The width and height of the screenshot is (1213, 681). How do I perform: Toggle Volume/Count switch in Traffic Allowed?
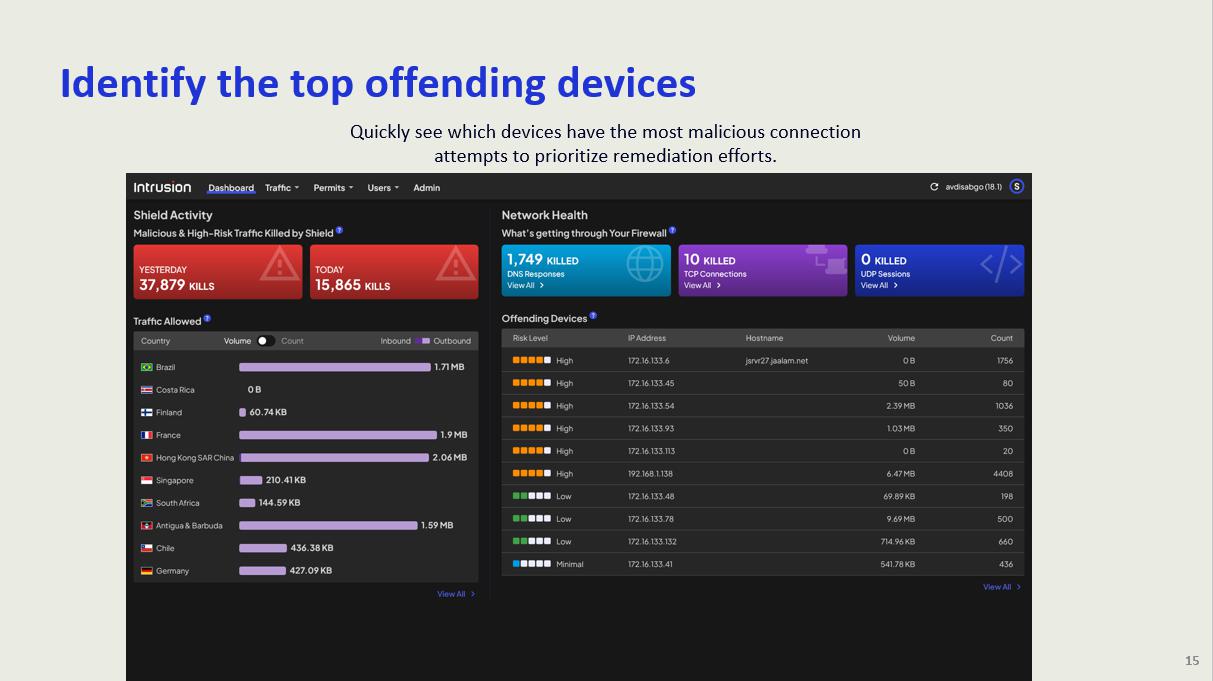265,341
